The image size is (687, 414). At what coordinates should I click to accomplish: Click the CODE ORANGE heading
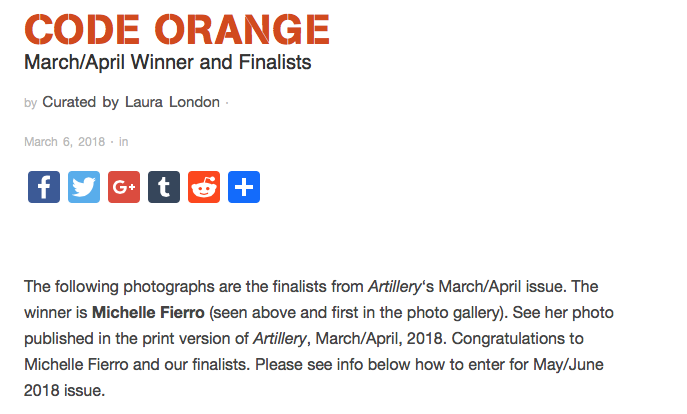tap(177, 29)
